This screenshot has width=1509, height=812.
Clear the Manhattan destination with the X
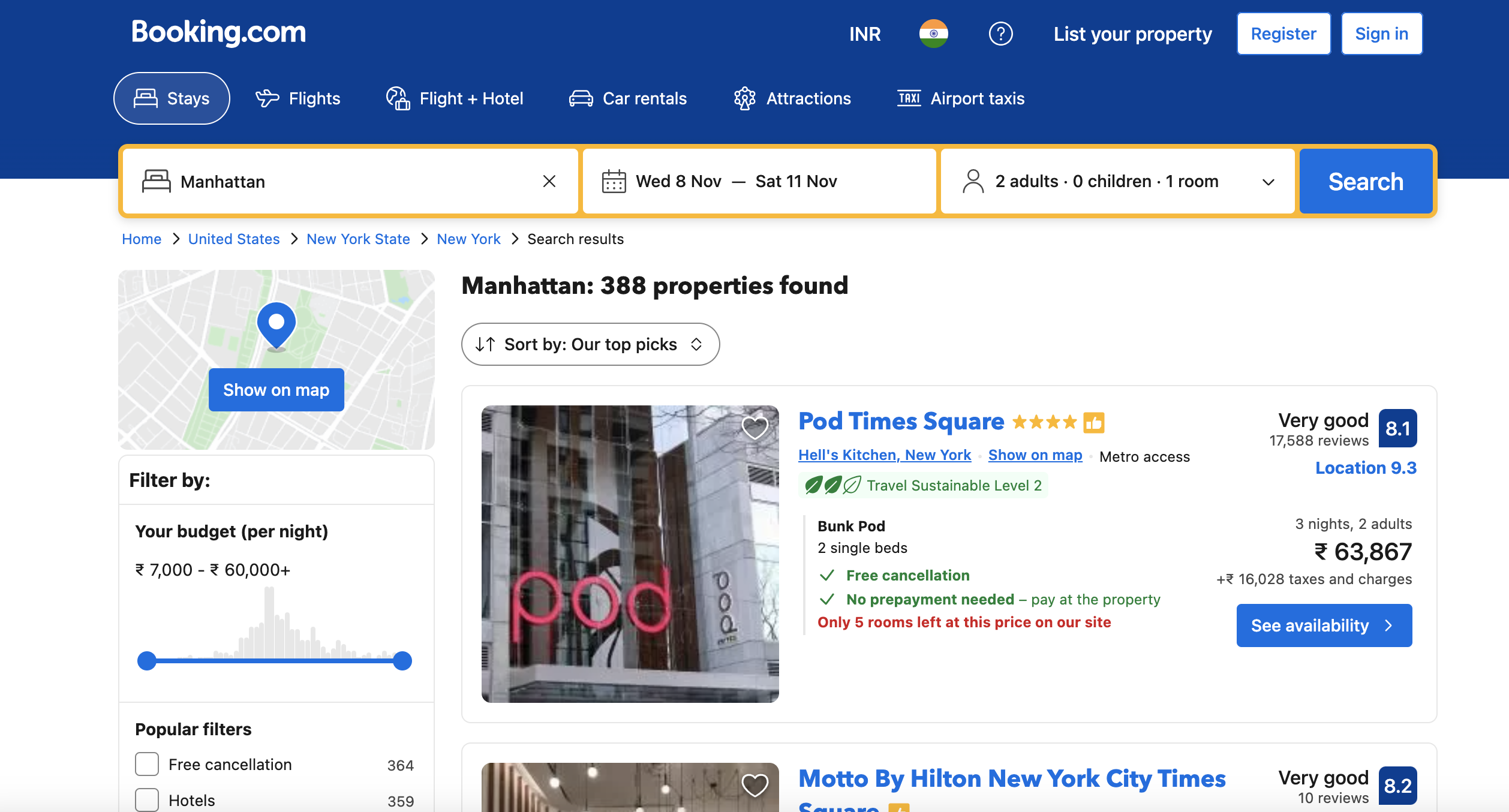[549, 181]
